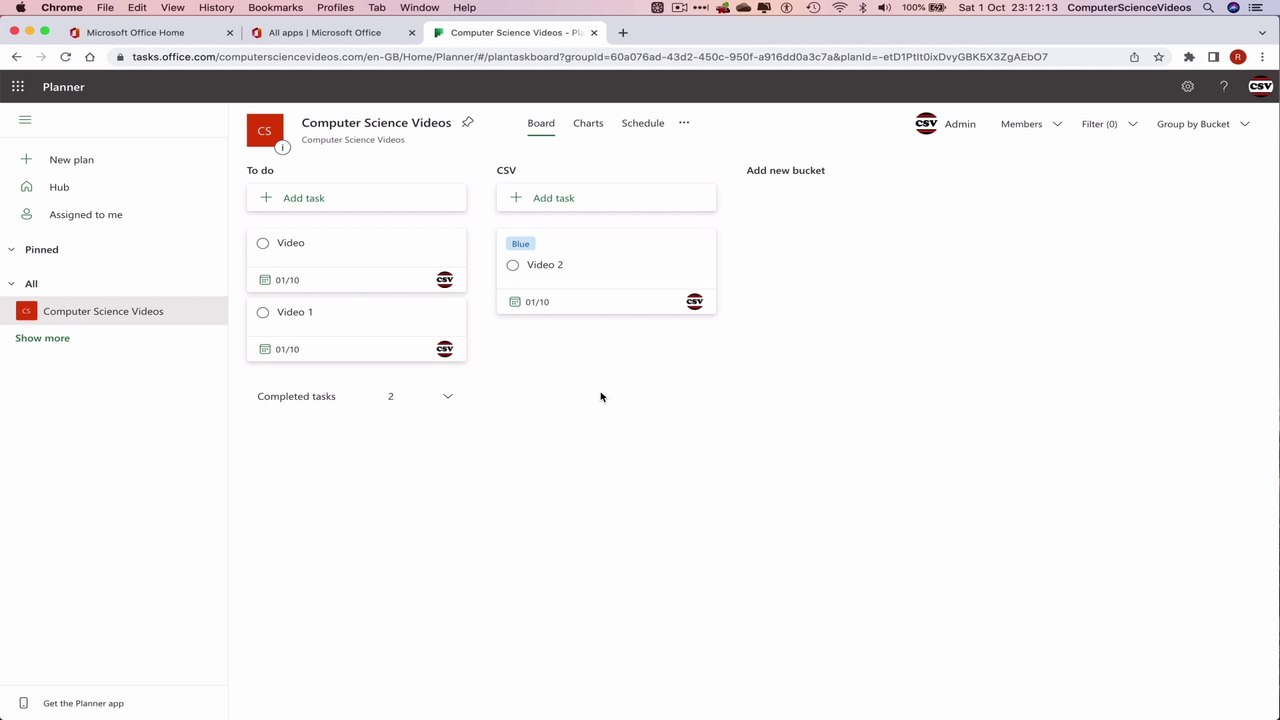Bookmark this page star icon

pyautogui.click(x=1159, y=57)
